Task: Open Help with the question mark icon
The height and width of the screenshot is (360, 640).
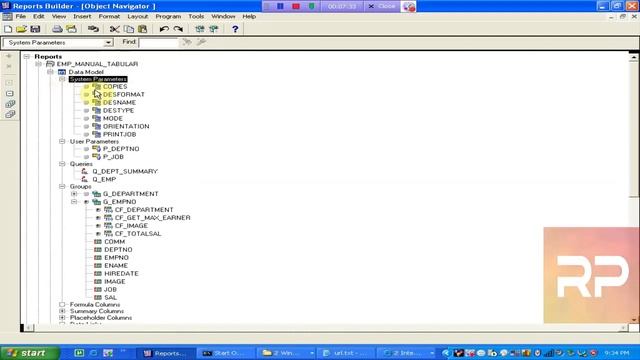Action: pyautogui.click(x=235, y=29)
